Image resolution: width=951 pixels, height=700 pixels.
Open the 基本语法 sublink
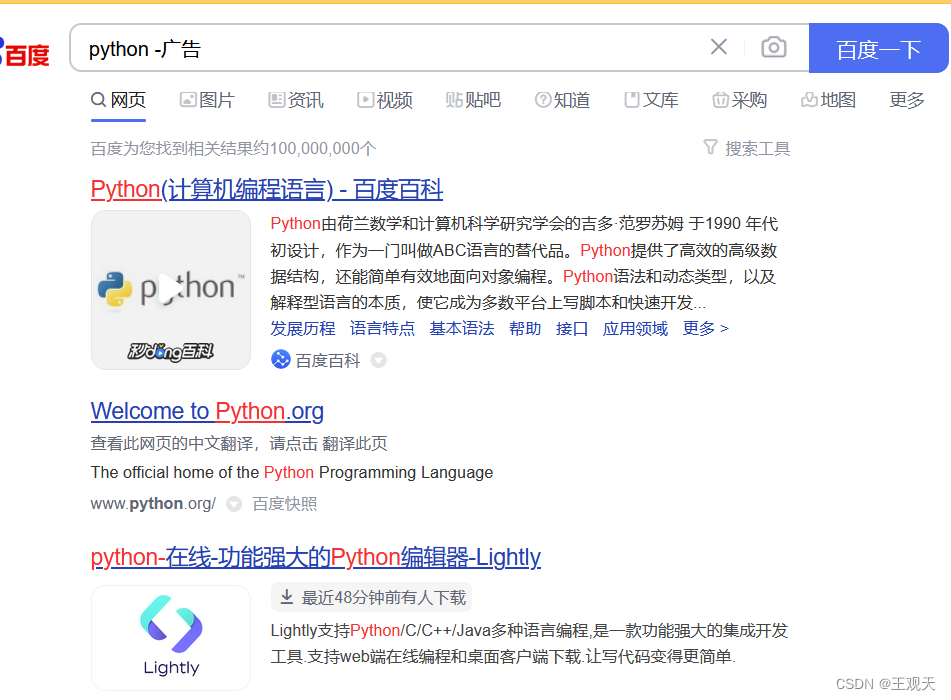(462, 329)
